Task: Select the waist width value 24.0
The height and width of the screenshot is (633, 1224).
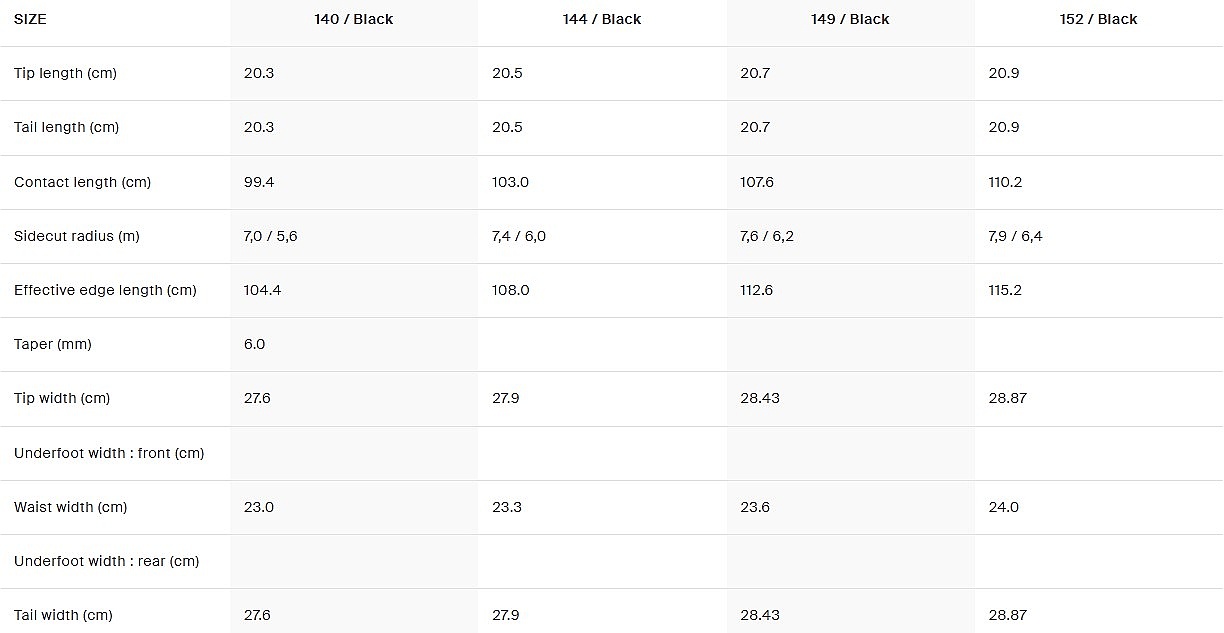Action: coord(1003,507)
